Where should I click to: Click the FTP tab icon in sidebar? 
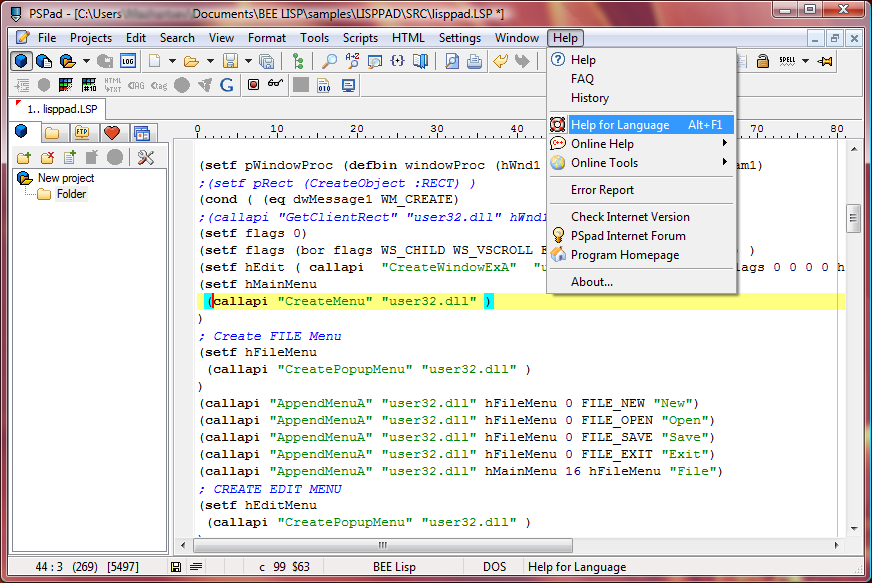81,133
